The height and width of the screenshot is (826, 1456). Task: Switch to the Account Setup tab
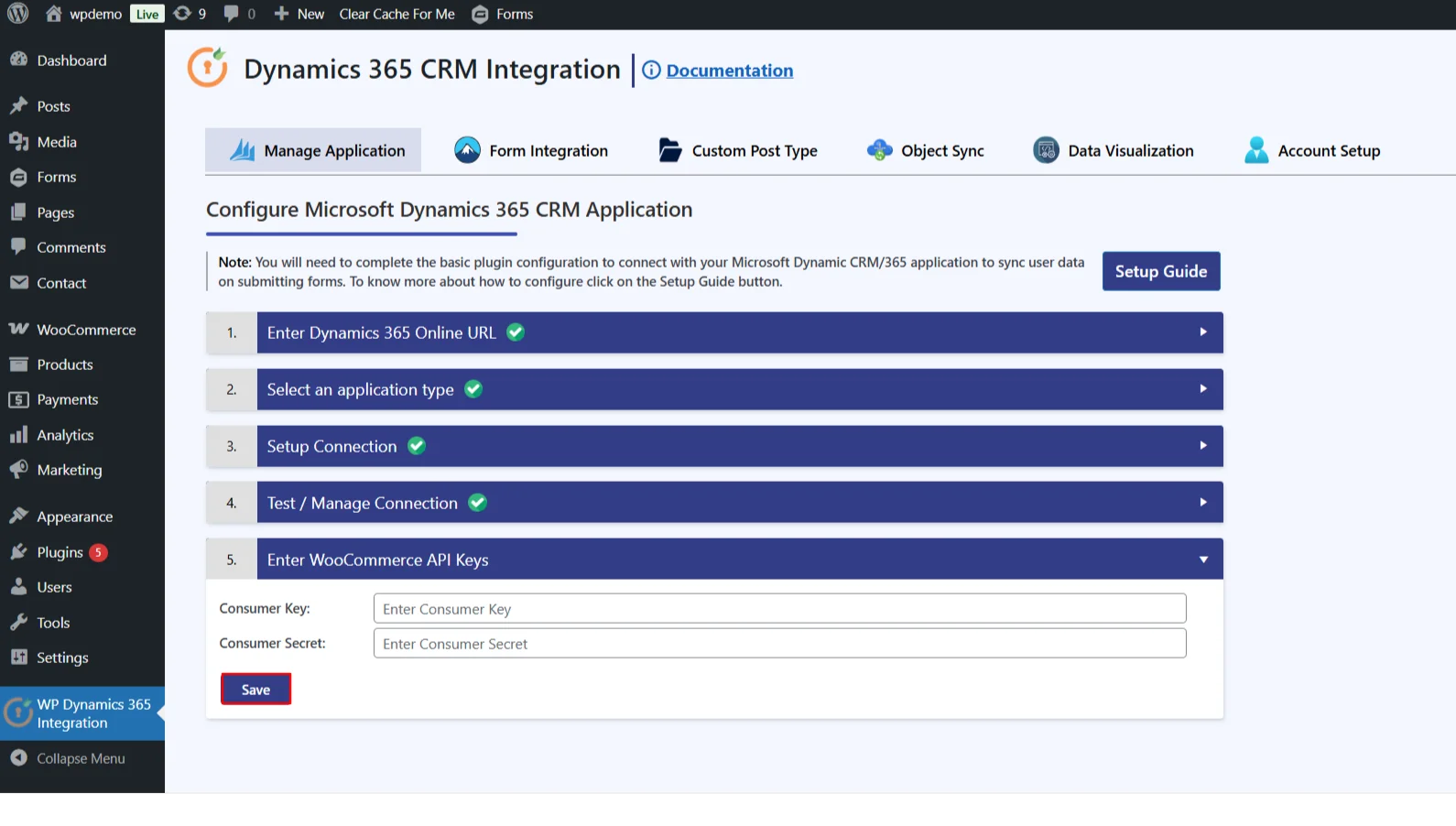[1312, 150]
